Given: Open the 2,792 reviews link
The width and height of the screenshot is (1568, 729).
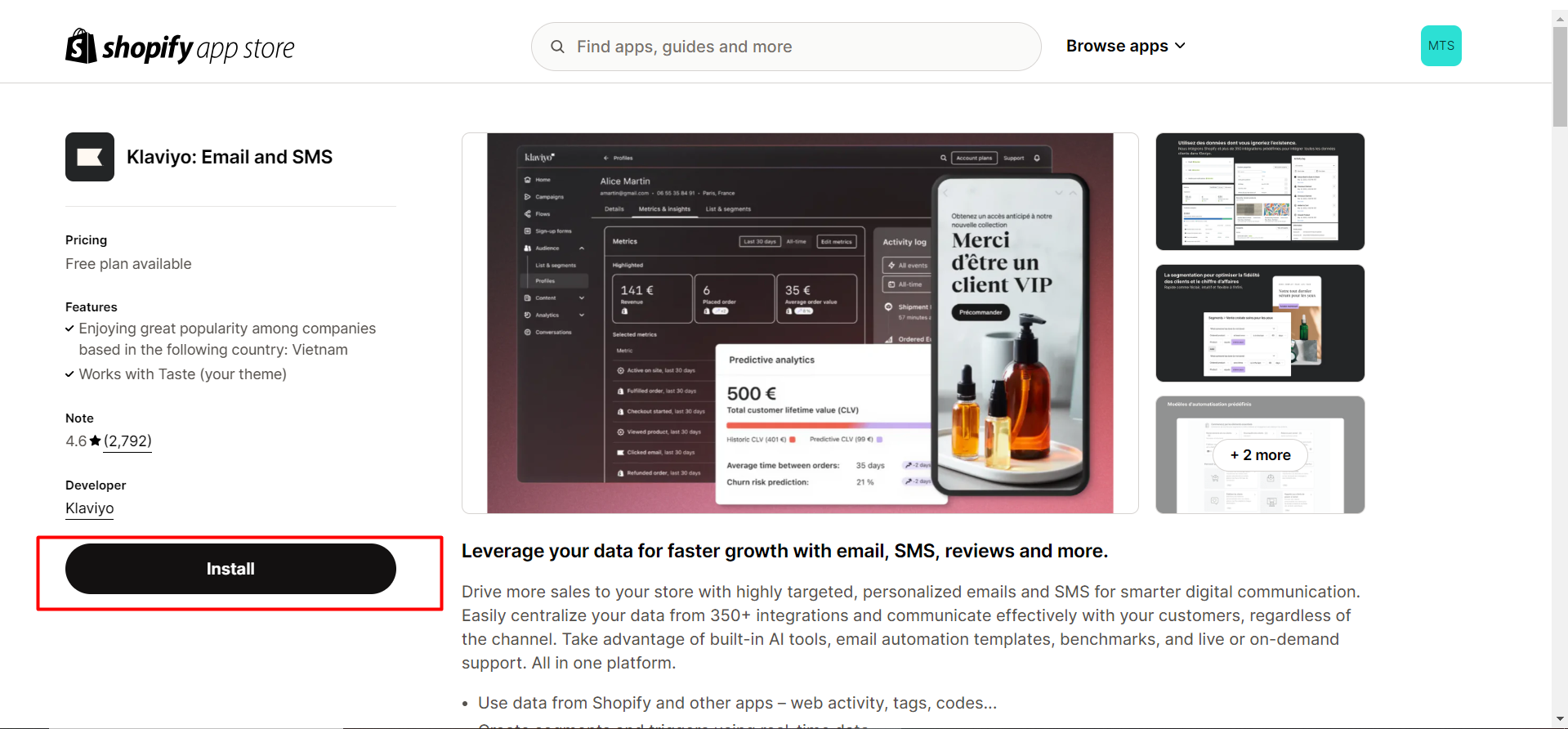Looking at the screenshot, I should click(127, 441).
